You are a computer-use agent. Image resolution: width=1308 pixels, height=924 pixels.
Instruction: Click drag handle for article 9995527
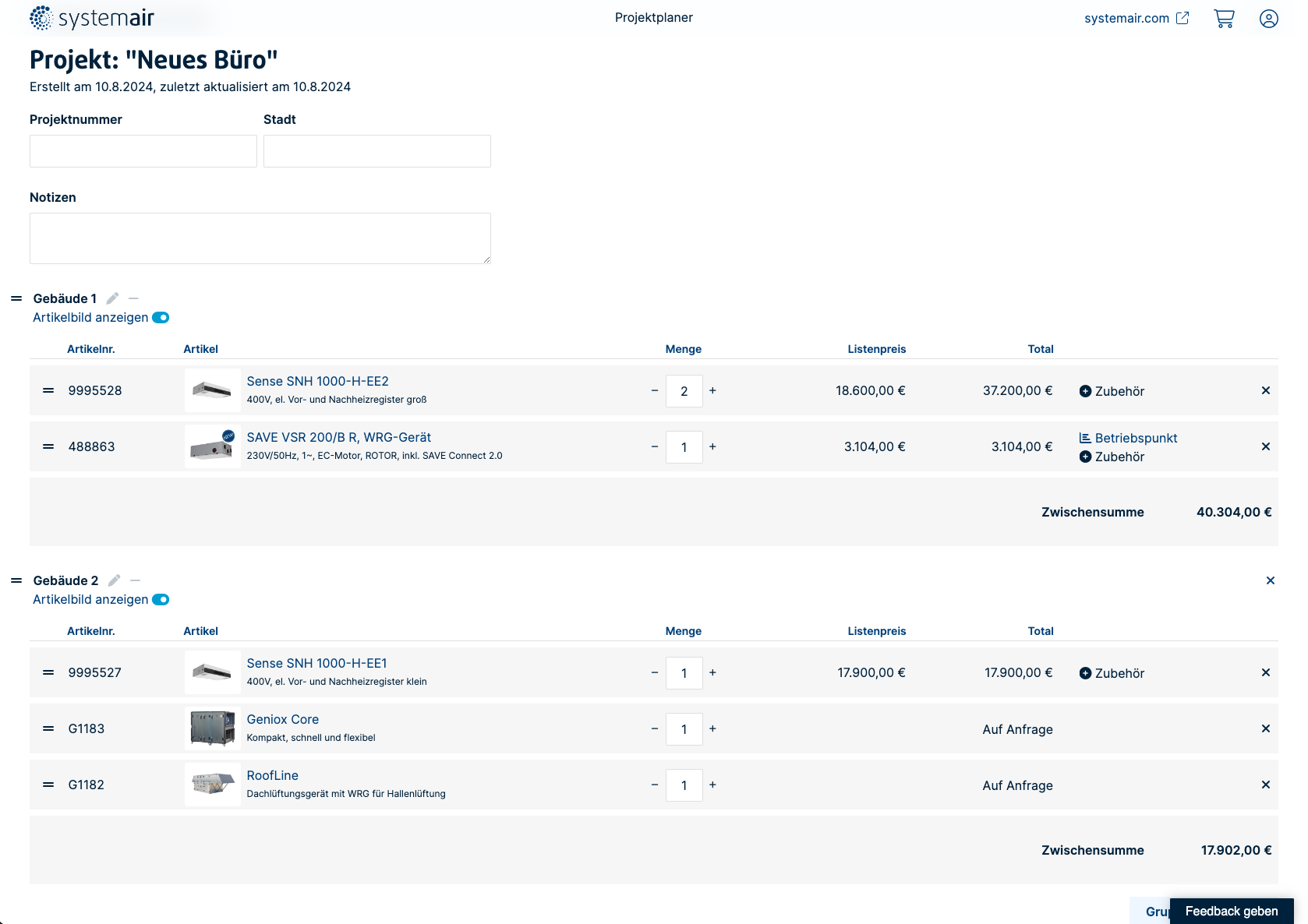pos(48,672)
